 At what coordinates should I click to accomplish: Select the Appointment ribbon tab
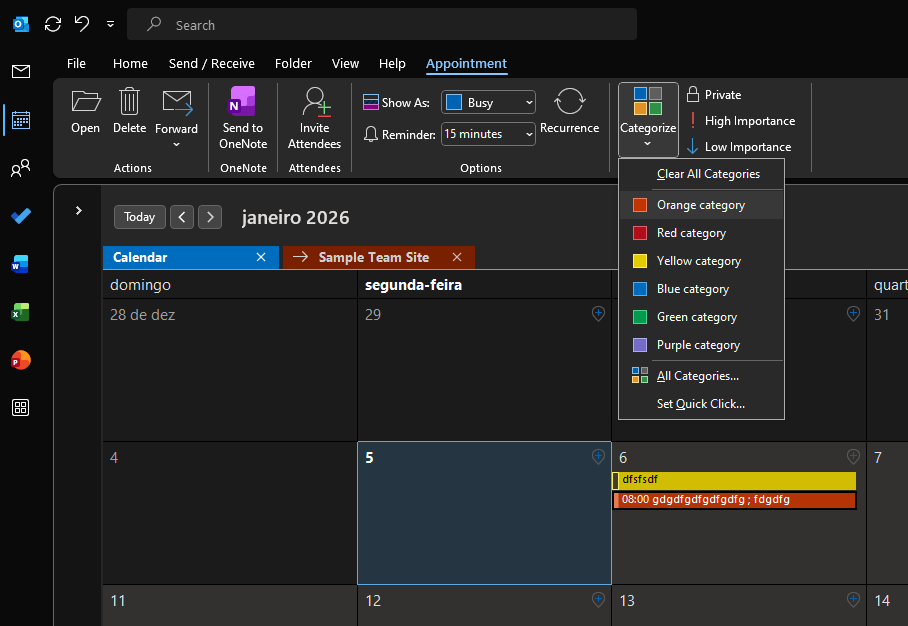click(466, 63)
